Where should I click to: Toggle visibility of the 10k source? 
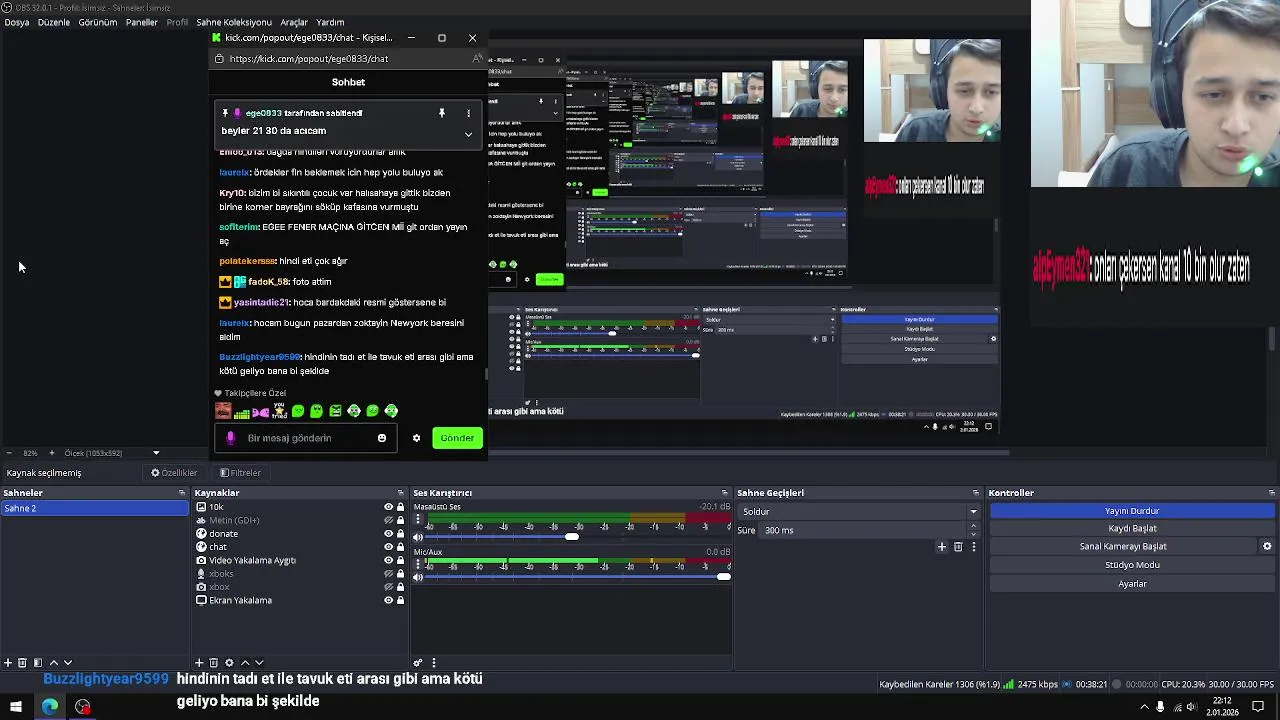click(388, 507)
